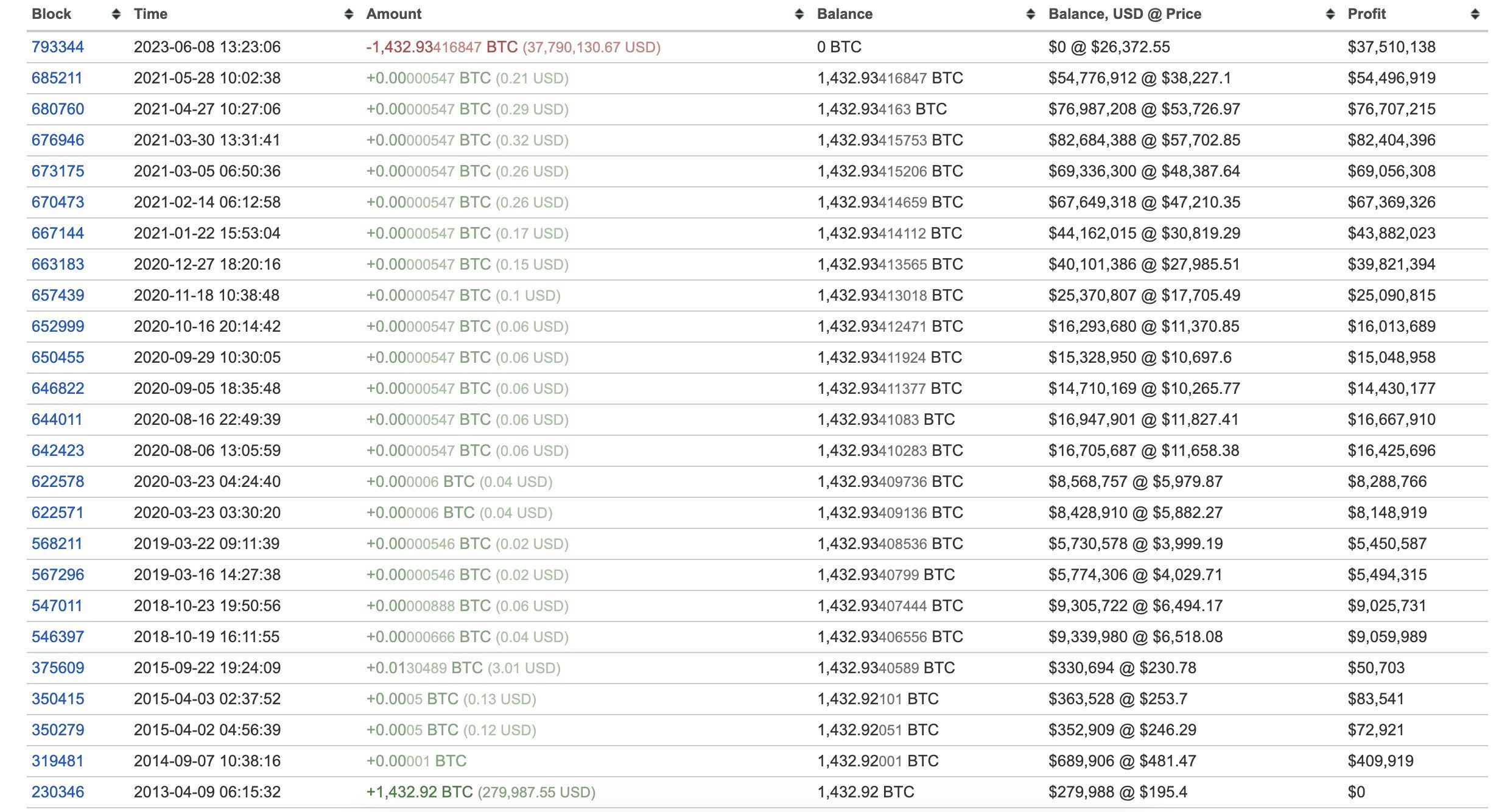Open block 546397 link
Viewport: 1499px width, 812px height.
tap(58, 637)
